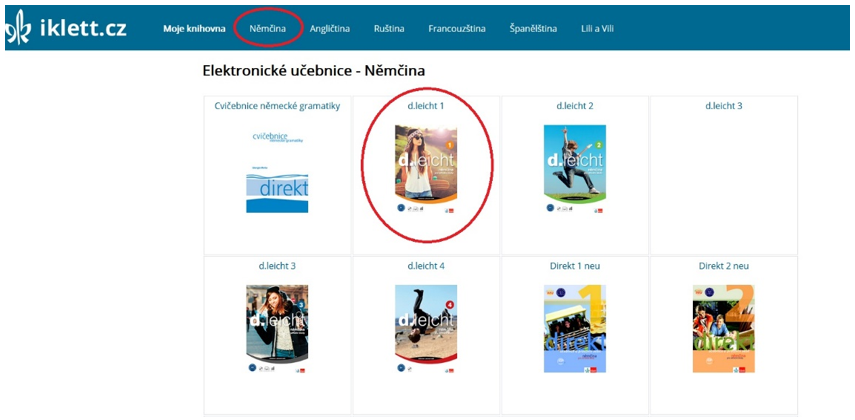Click the Direkt 1 neu title link
Screen dimensions: 855x420
click(575, 266)
